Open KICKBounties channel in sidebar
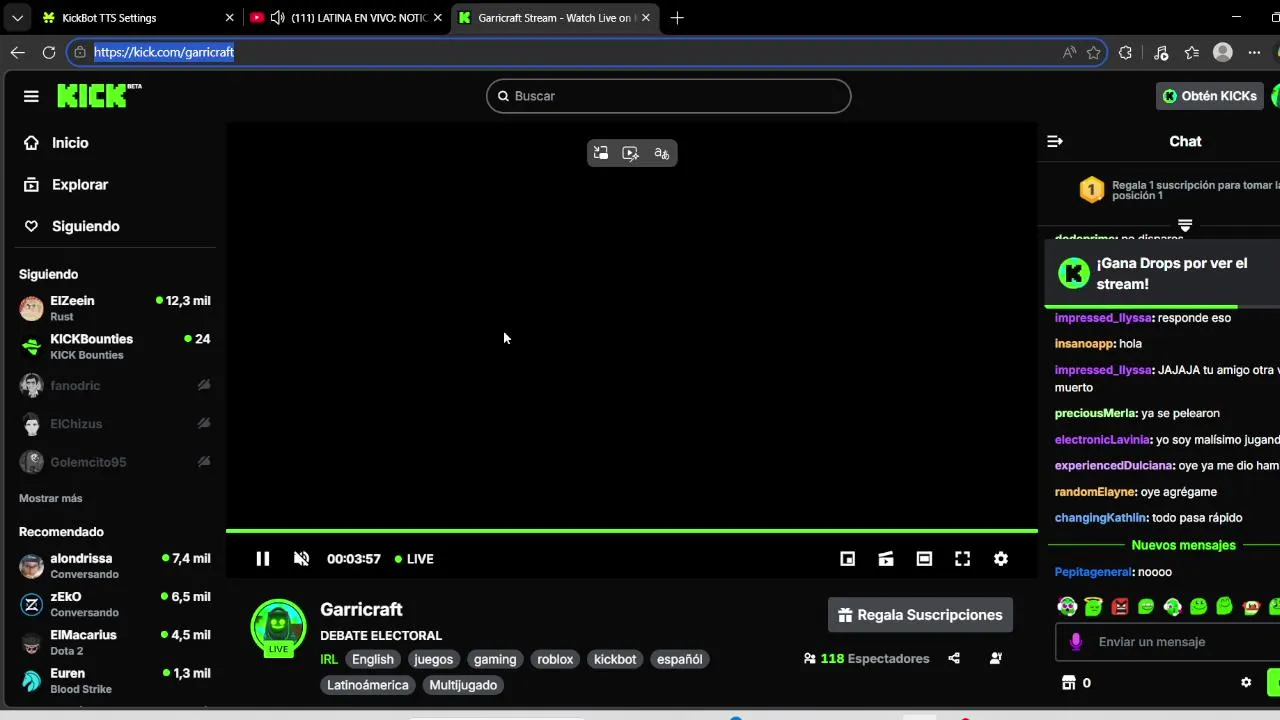 point(115,347)
